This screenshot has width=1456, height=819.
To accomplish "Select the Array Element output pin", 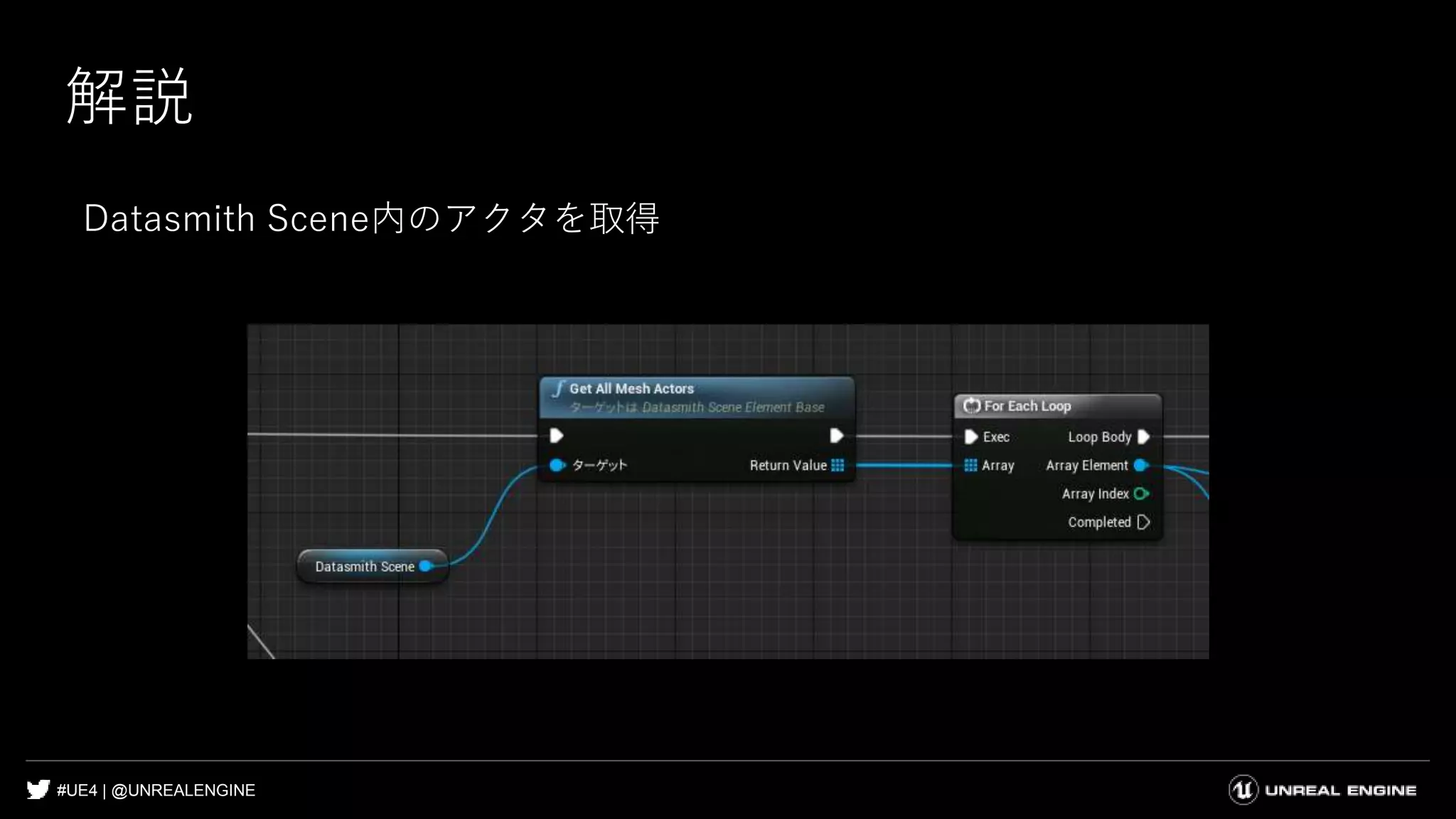I will [1142, 465].
